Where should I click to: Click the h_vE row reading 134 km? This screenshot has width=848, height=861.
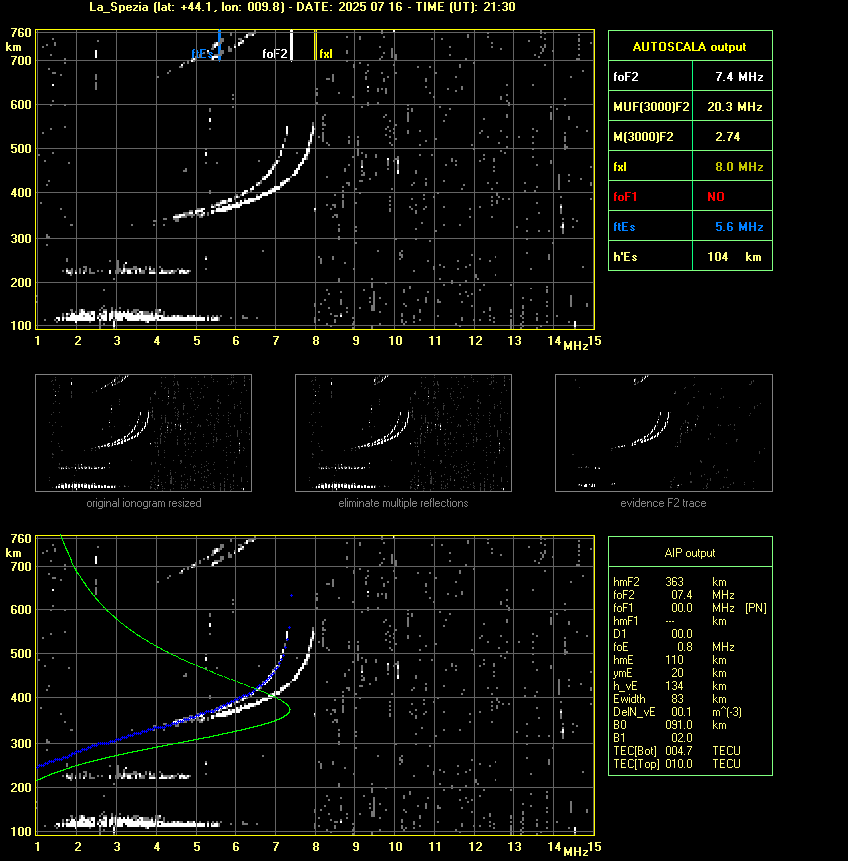[670, 686]
